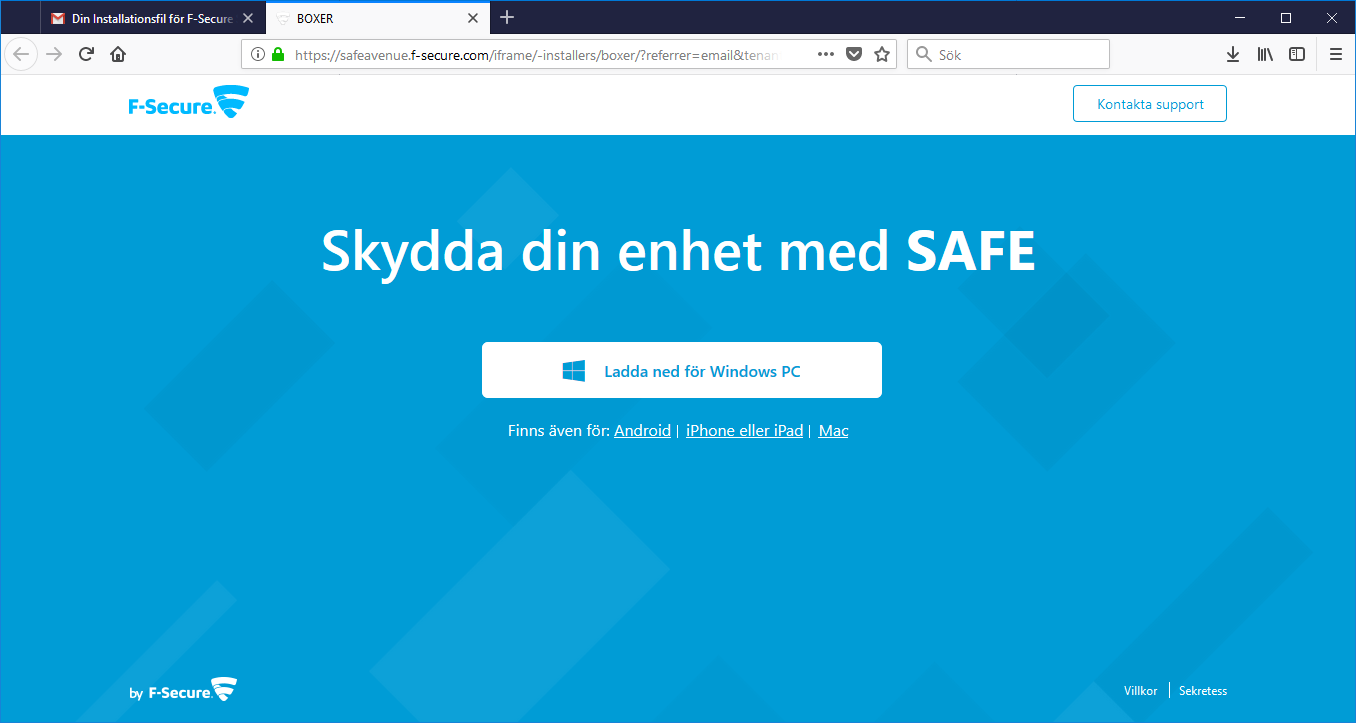Close the BOXER tab
Image resolution: width=1356 pixels, height=723 pixels.
pos(473,18)
